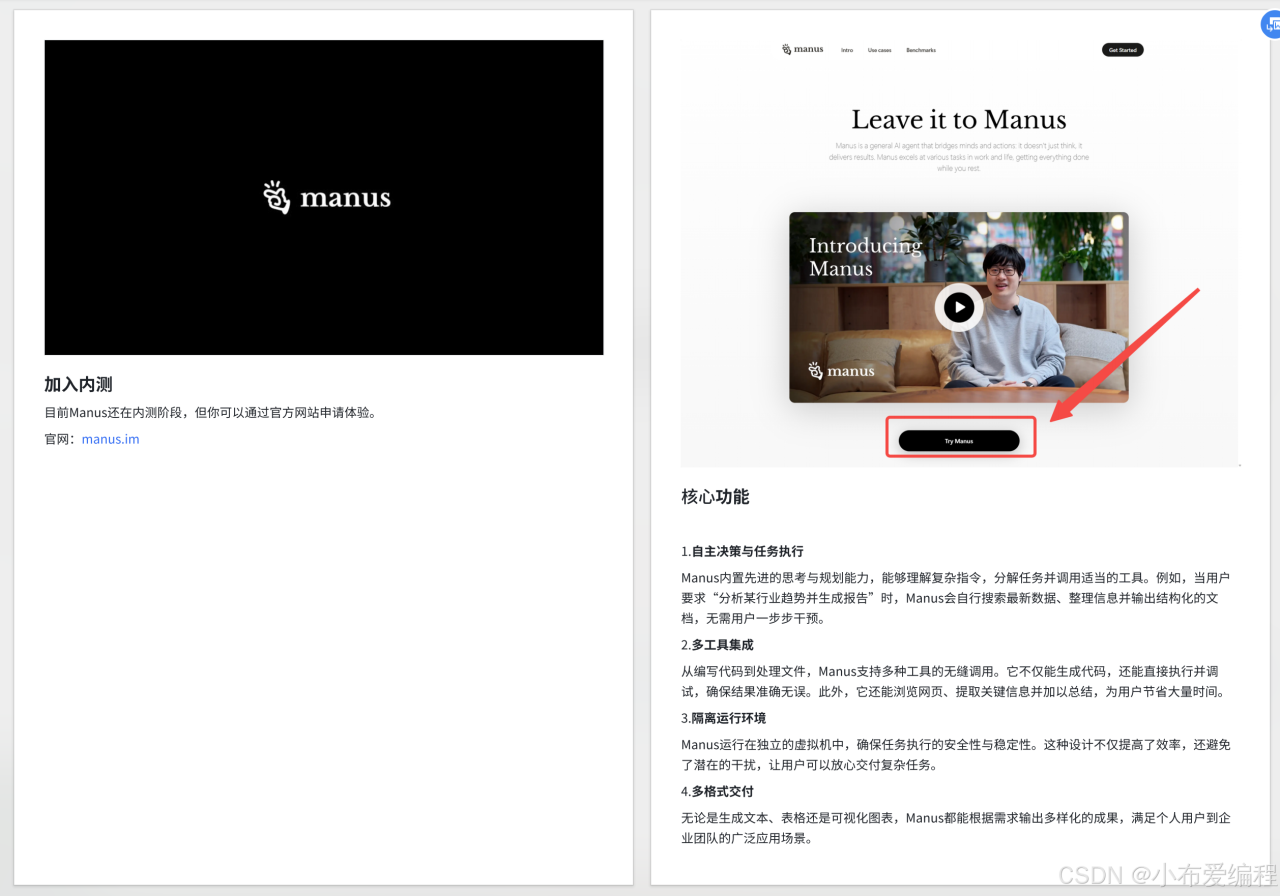The image size is (1280, 896).
Task: Click the paragraph starting "无论是生成文本"
Action: click(x=956, y=828)
